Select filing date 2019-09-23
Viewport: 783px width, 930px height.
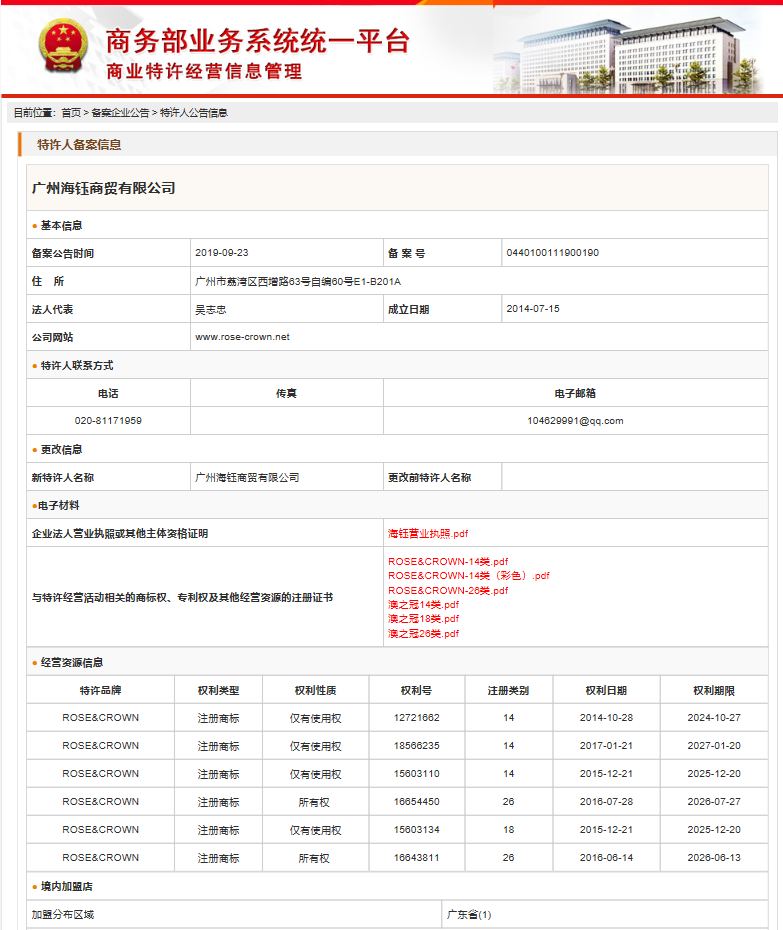(x=222, y=253)
